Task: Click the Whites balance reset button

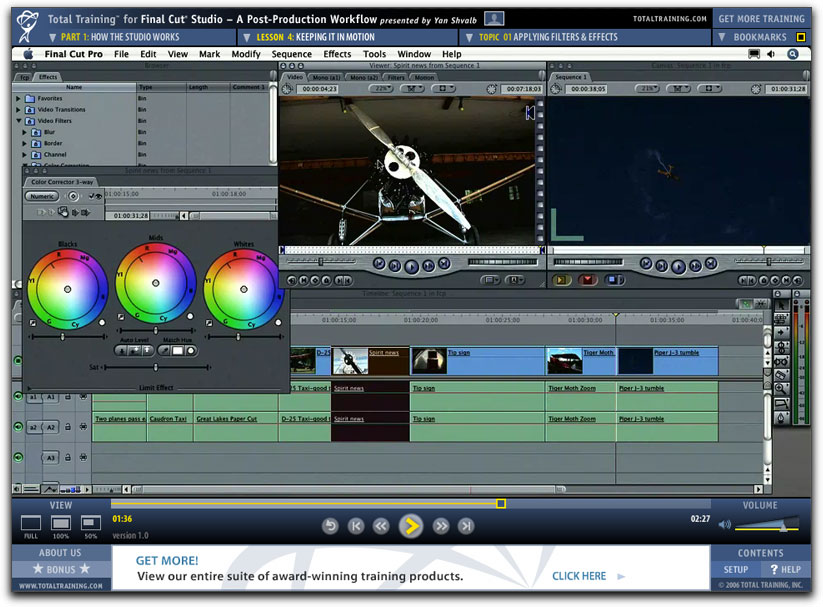Action: click(x=277, y=323)
